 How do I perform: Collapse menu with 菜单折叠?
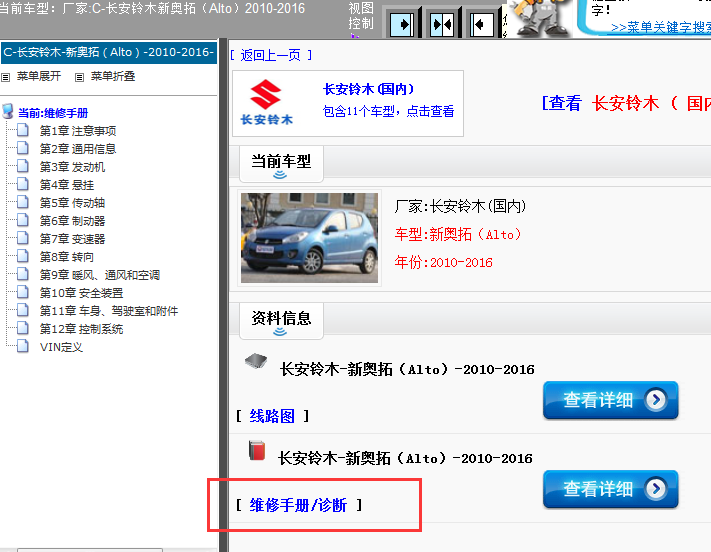pyautogui.click(x=113, y=76)
